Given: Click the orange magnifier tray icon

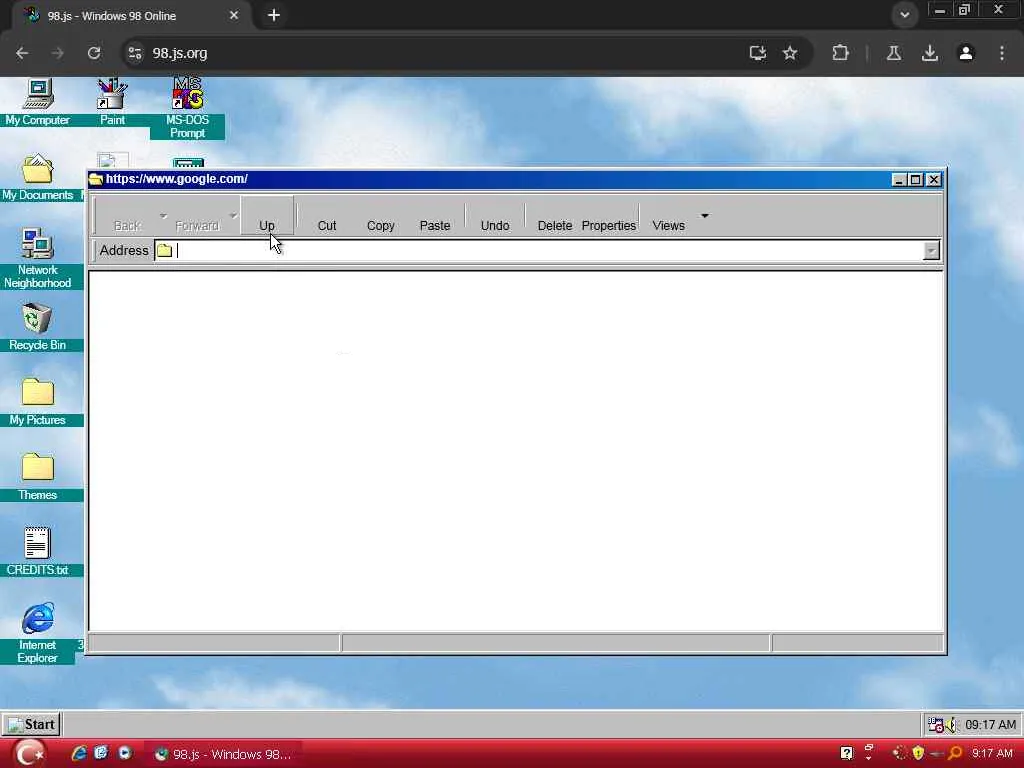Looking at the screenshot, I should coord(955,754).
